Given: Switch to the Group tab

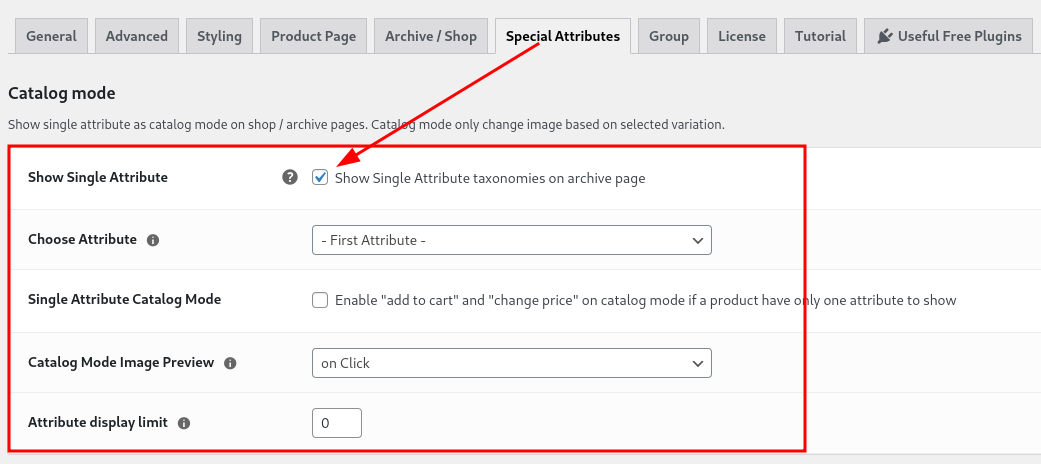Looking at the screenshot, I should point(669,36).
